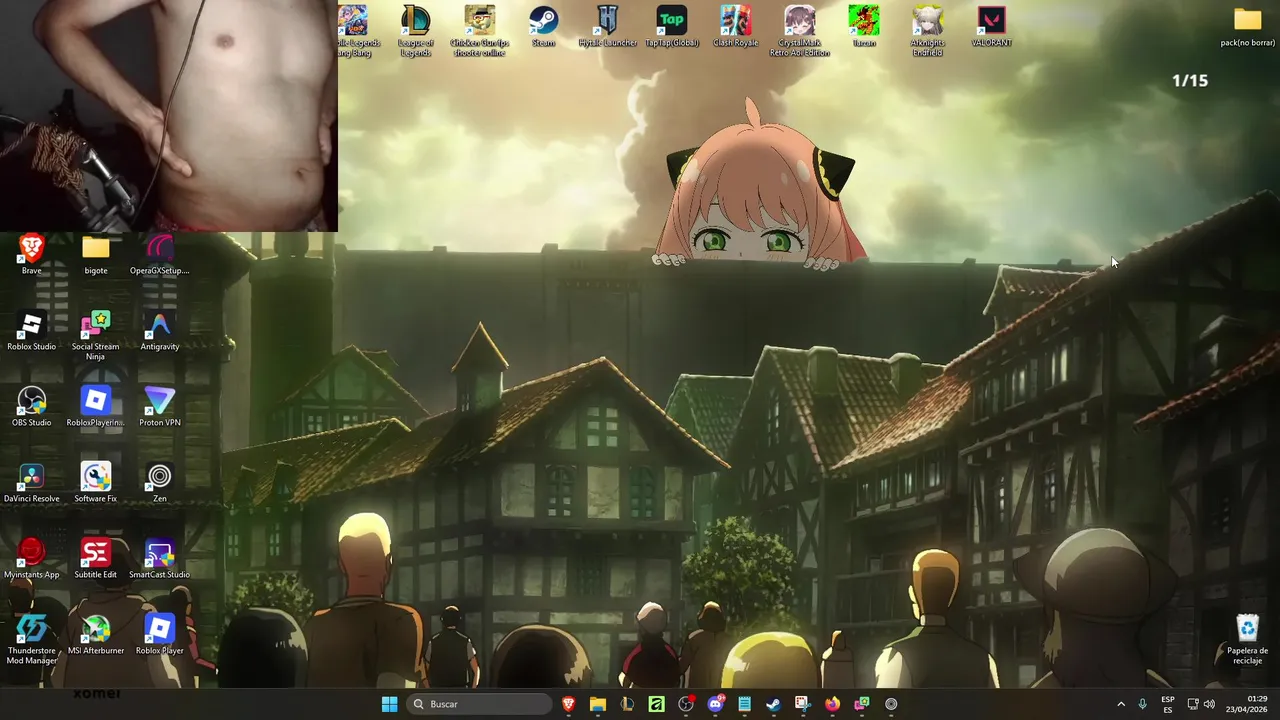Switch to OBS Studio in the taskbar
Screen dimensions: 1280x720
(x=686, y=704)
